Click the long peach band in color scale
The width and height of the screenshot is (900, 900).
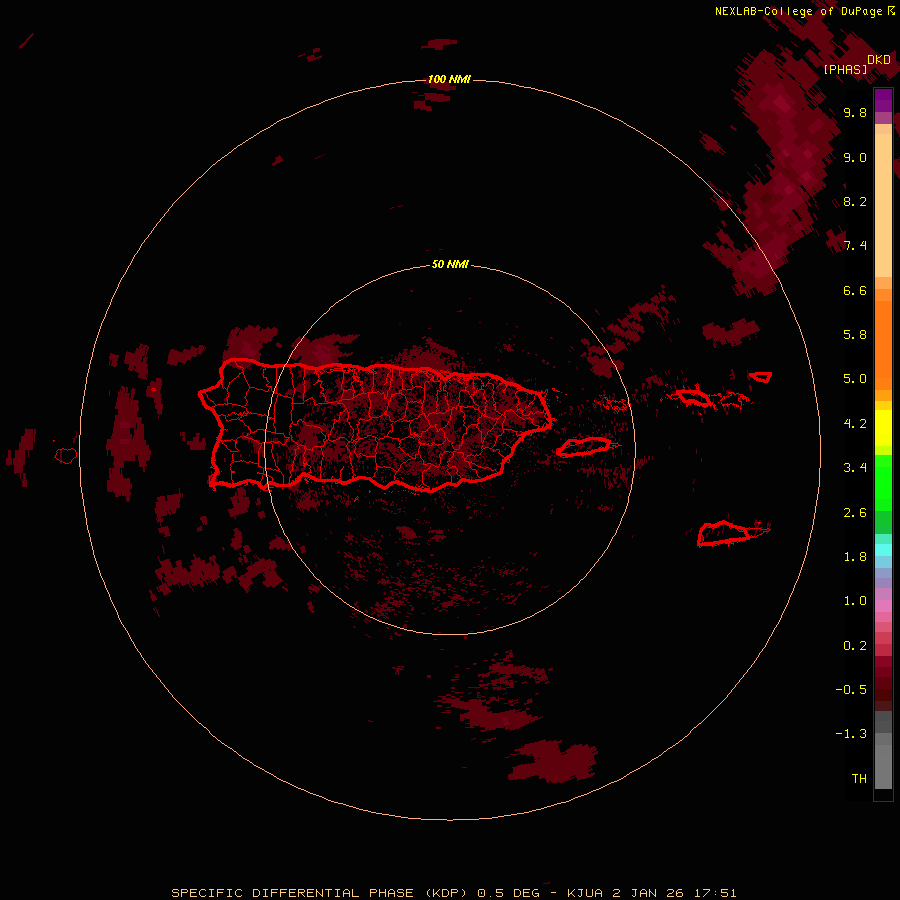coord(883,205)
